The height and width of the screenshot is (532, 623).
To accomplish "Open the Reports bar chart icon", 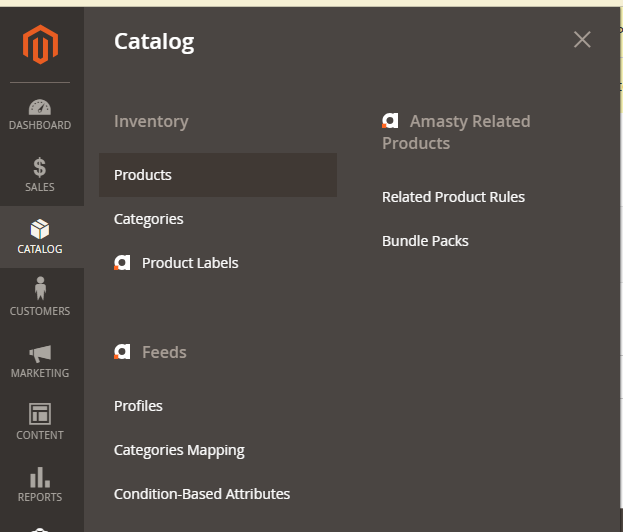I will (40, 477).
